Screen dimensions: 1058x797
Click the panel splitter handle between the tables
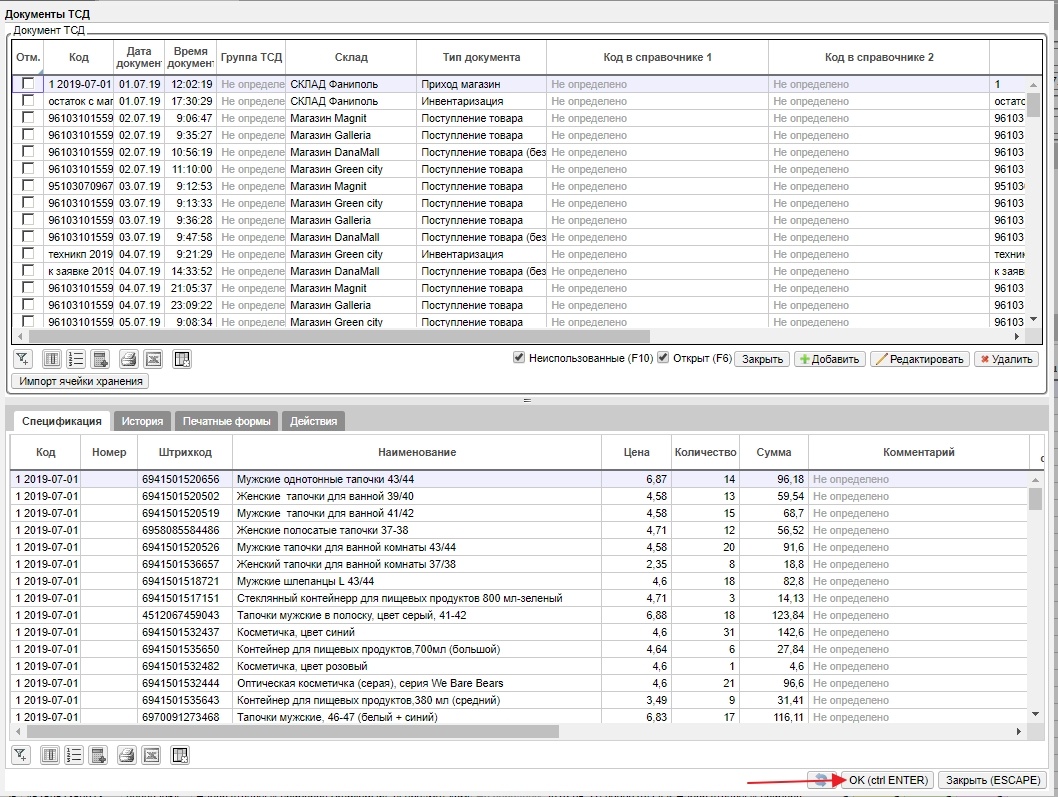point(527,401)
